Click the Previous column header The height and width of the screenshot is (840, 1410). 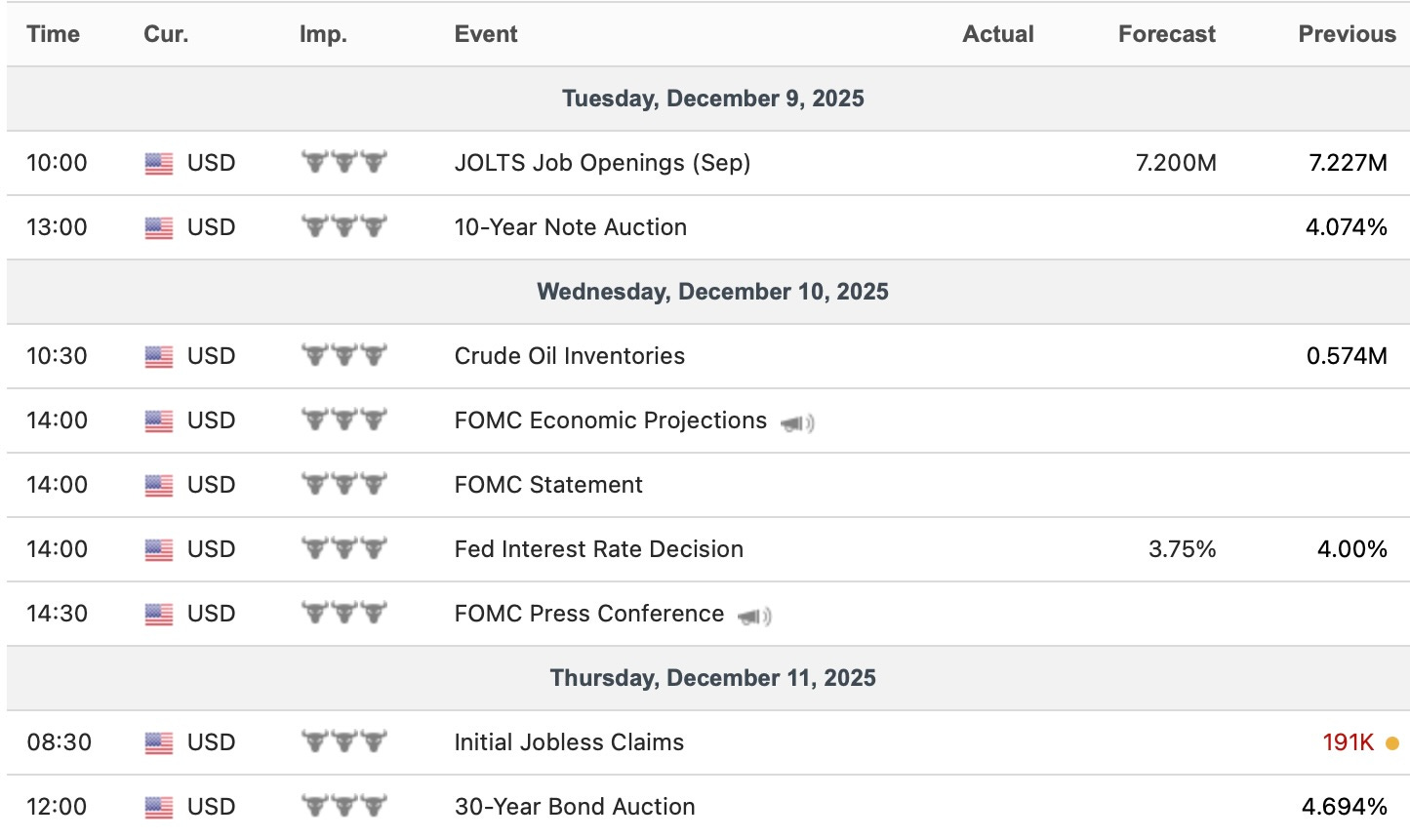pyautogui.click(x=1347, y=34)
